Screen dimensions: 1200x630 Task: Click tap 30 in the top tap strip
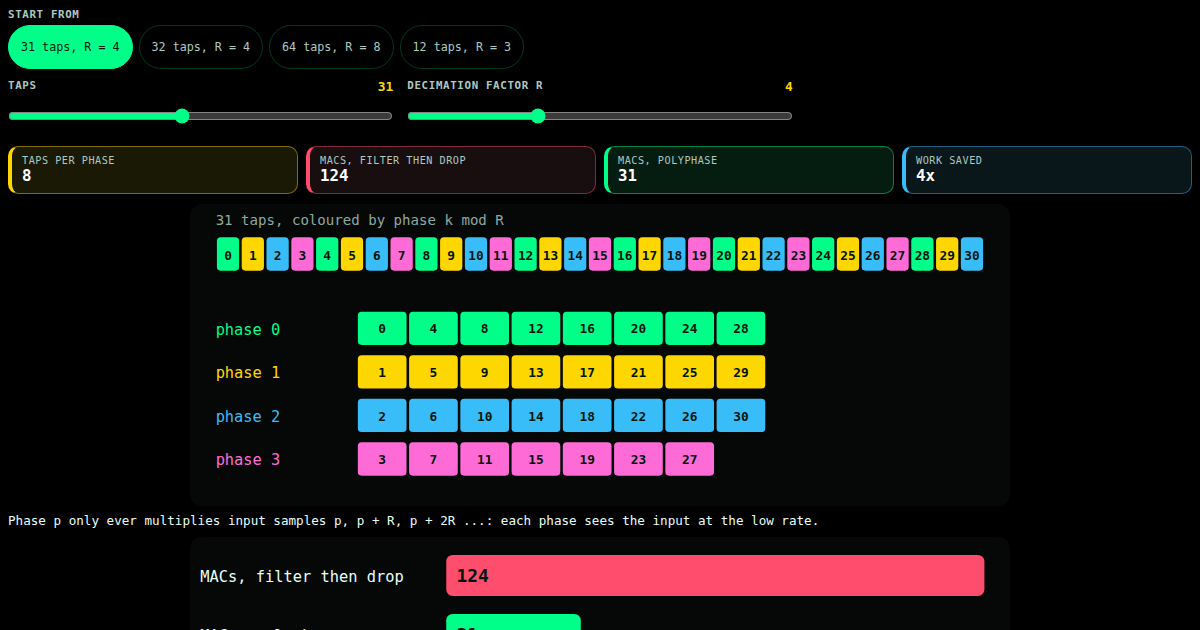coord(972,254)
